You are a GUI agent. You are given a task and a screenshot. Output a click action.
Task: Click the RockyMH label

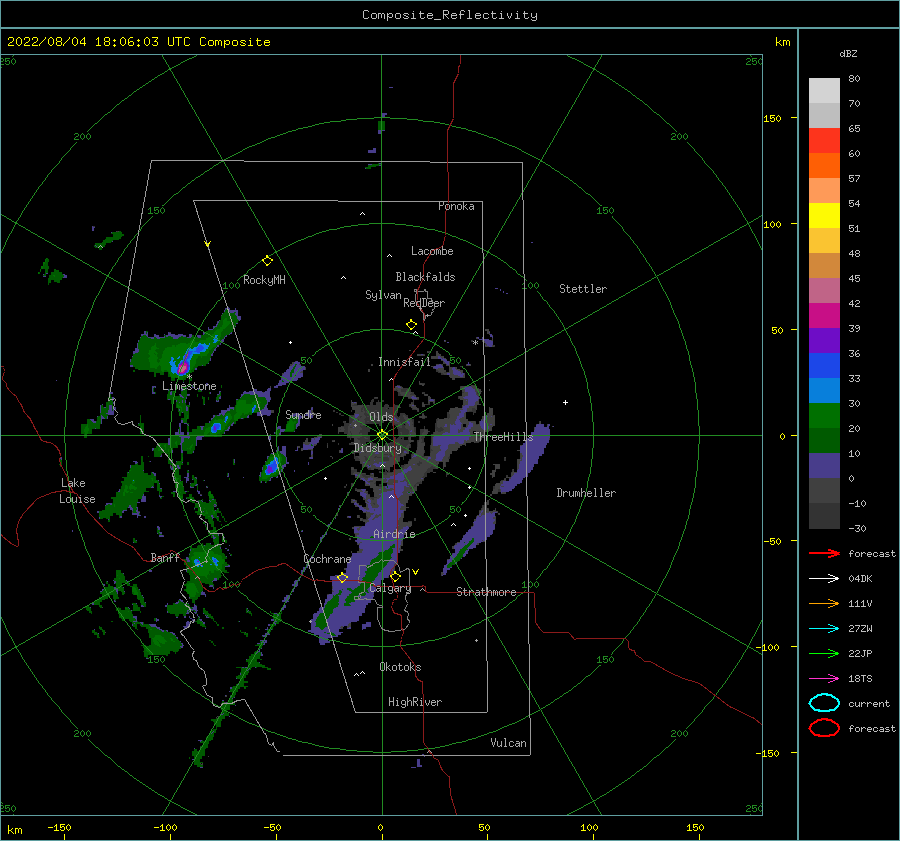tap(264, 280)
